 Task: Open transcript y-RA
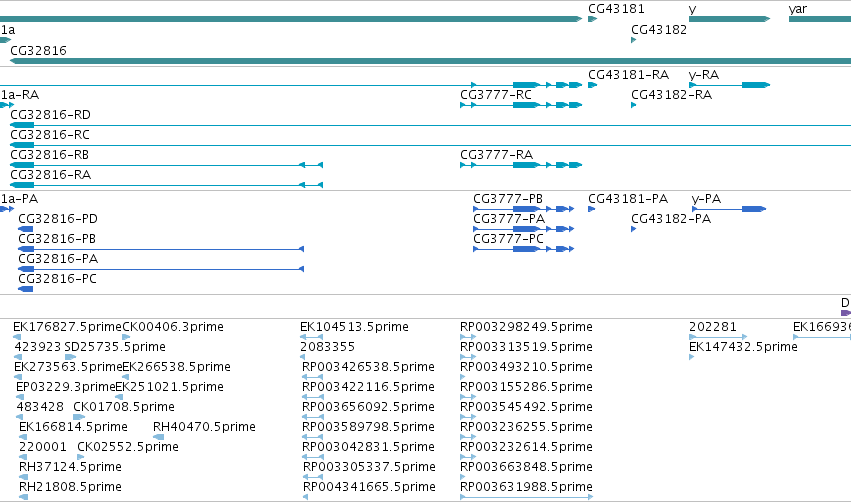(x=703, y=75)
